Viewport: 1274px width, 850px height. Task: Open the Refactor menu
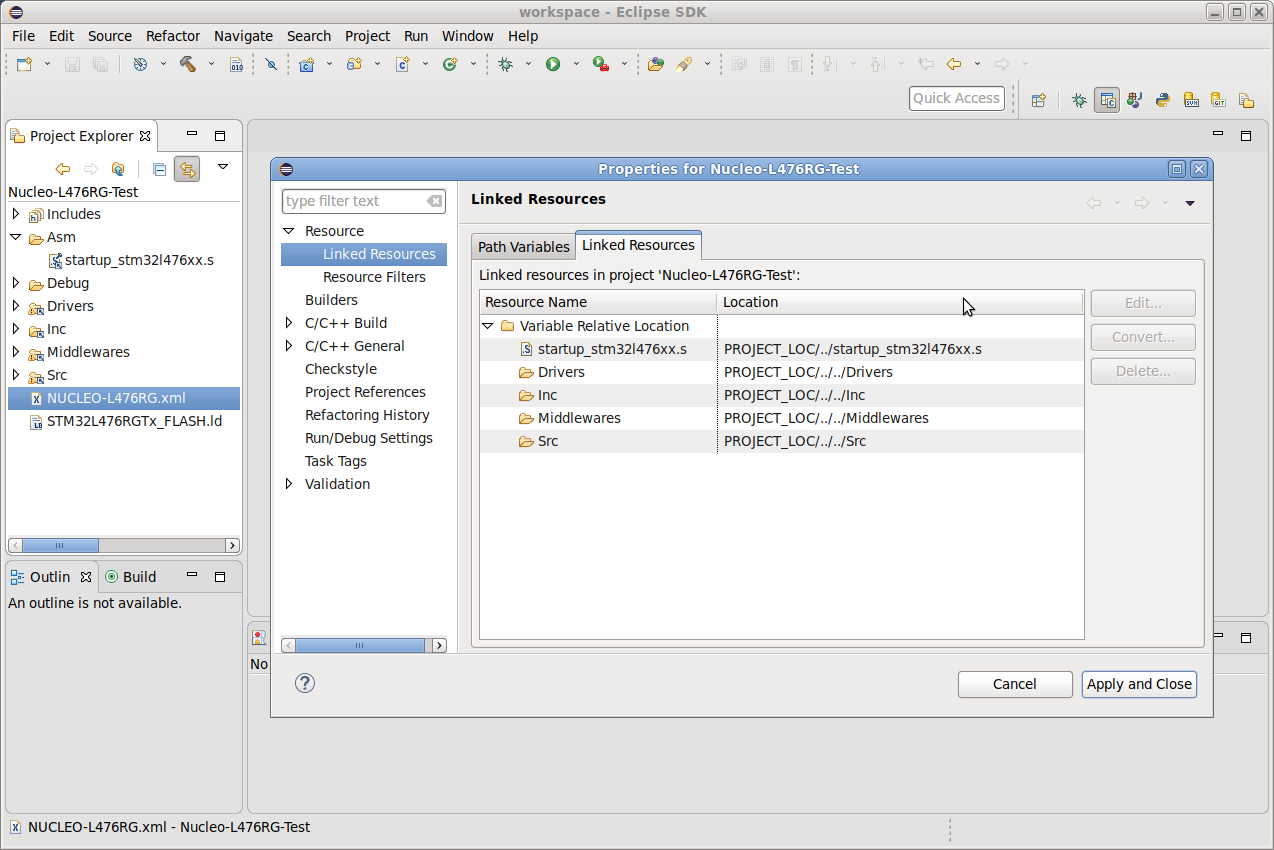173,36
